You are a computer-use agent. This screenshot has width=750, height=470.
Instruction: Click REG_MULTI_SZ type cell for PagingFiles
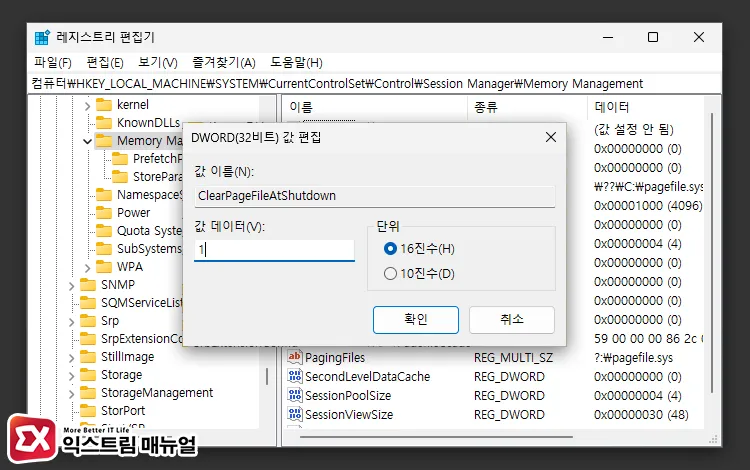tap(513, 358)
